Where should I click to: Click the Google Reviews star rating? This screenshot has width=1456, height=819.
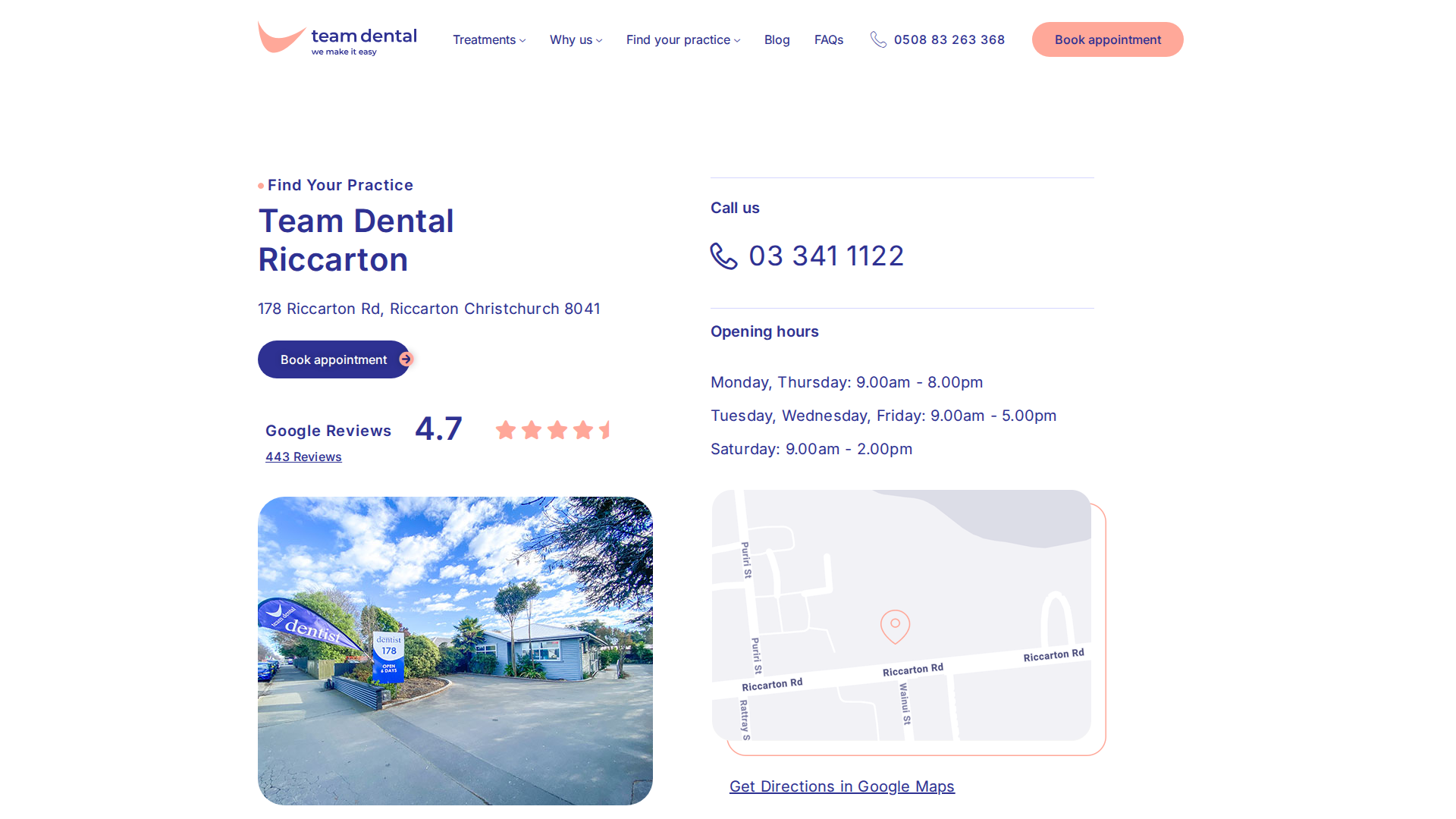click(x=553, y=430)
